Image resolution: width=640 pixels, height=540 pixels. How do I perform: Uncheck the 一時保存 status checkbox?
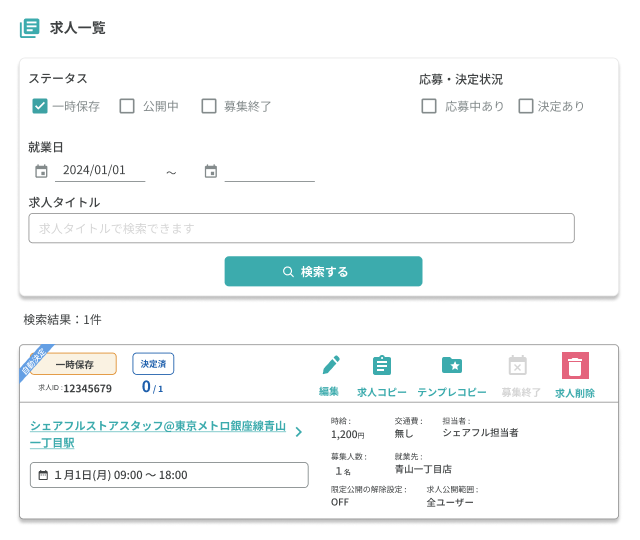click(x=40, y=106)
